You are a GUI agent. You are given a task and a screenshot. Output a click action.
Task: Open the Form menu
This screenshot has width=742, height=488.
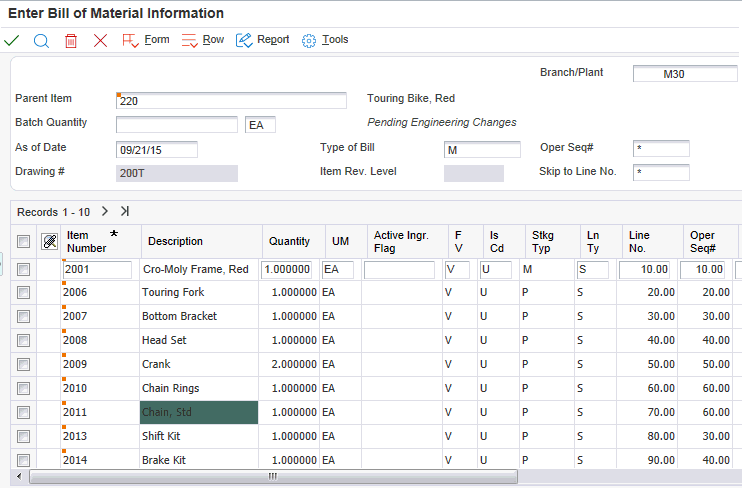tap(157, 40)
